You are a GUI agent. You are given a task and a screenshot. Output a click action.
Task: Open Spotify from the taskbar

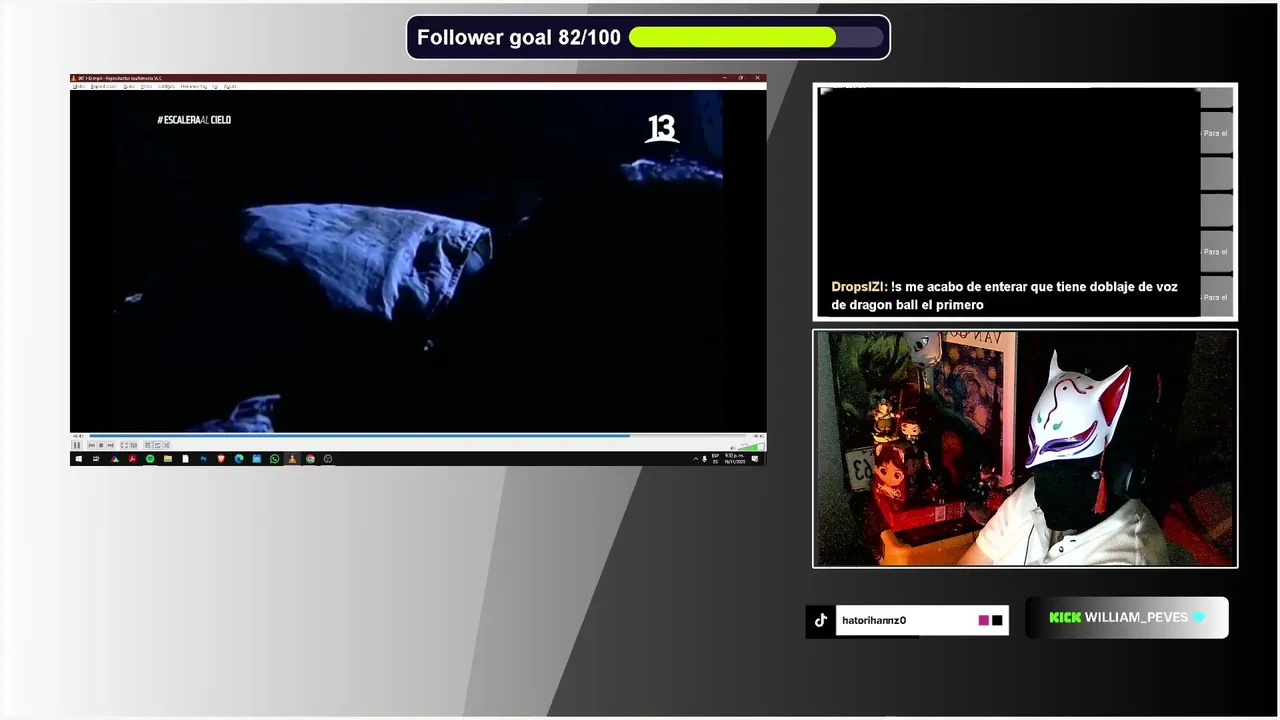tap(150, 459)
